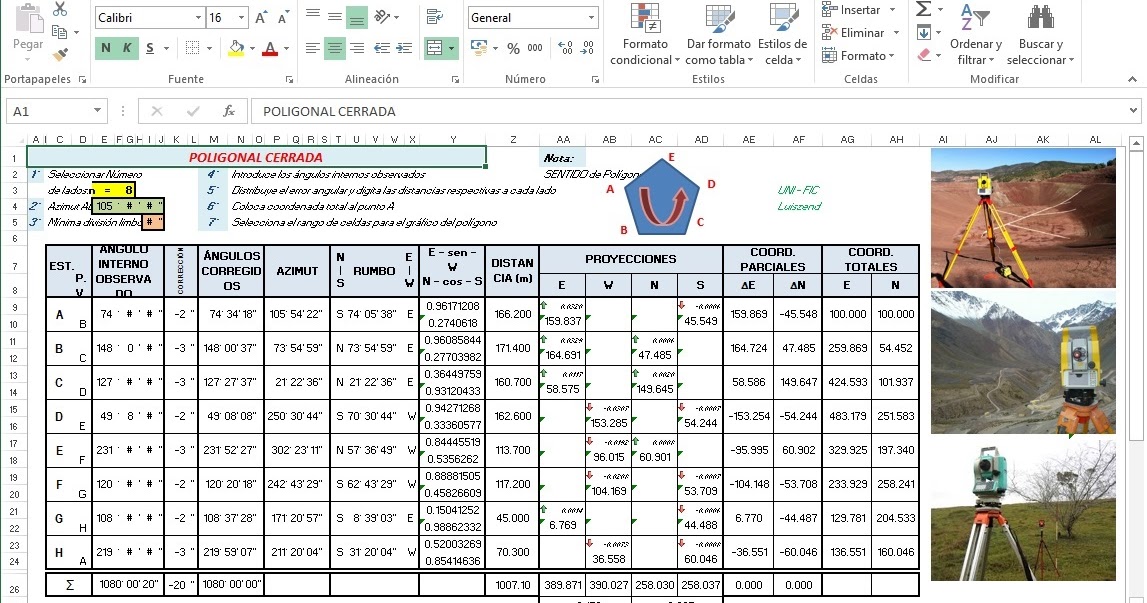Decrease font size with the small A icon
1147x603 pixels.
click(x=284, y=18)
